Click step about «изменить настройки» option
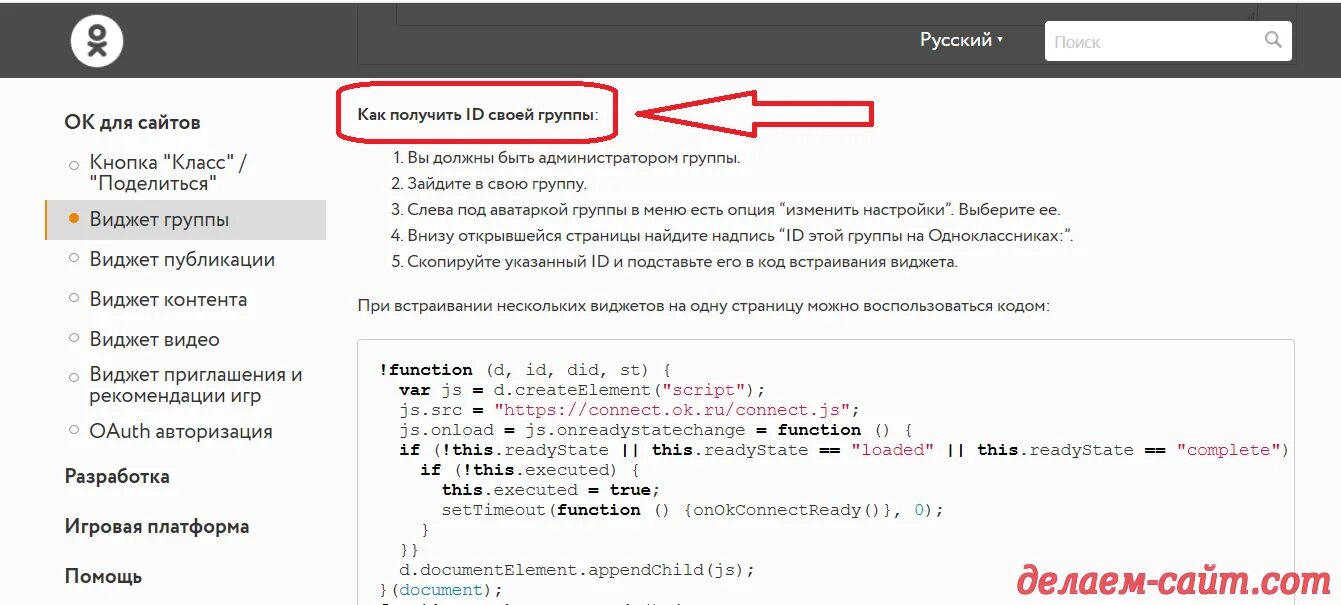This screenshot has width=1341, height=605. pos(733,210)
